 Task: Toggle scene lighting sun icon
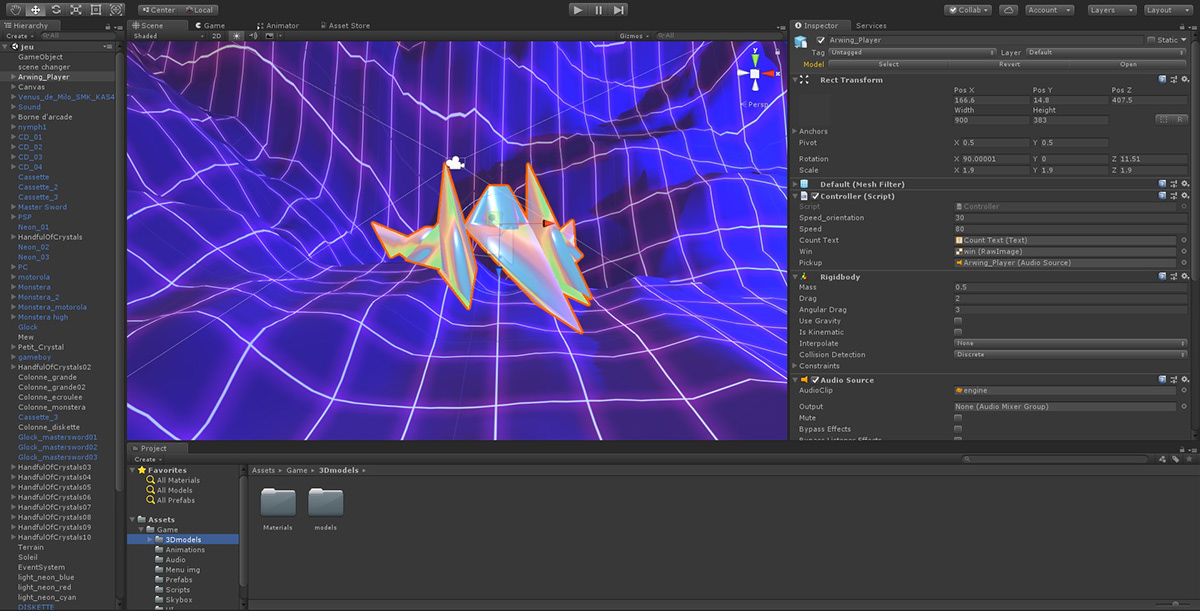pos(237,36)
